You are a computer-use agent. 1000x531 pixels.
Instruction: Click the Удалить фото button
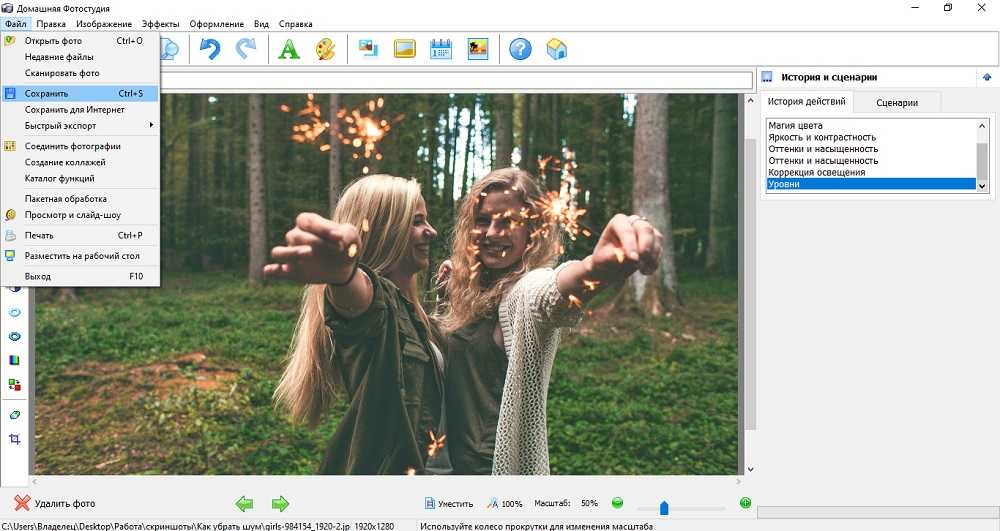click(55, 504)
